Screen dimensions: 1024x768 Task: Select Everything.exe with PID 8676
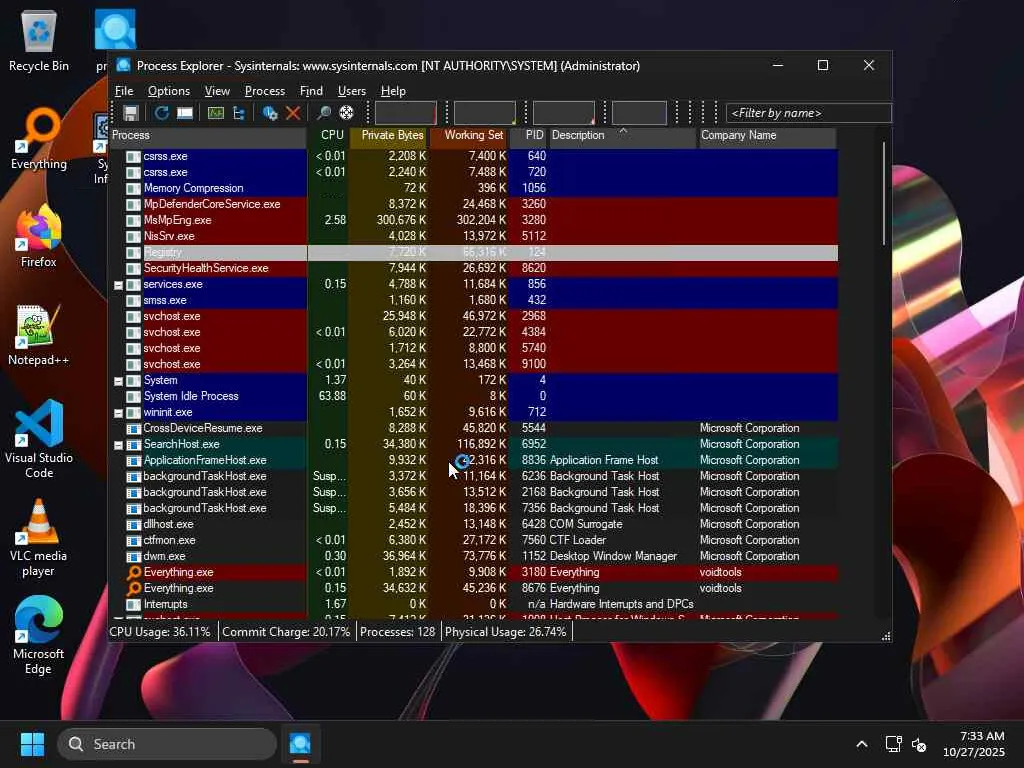pyautogui.click(x=473, y=588)
